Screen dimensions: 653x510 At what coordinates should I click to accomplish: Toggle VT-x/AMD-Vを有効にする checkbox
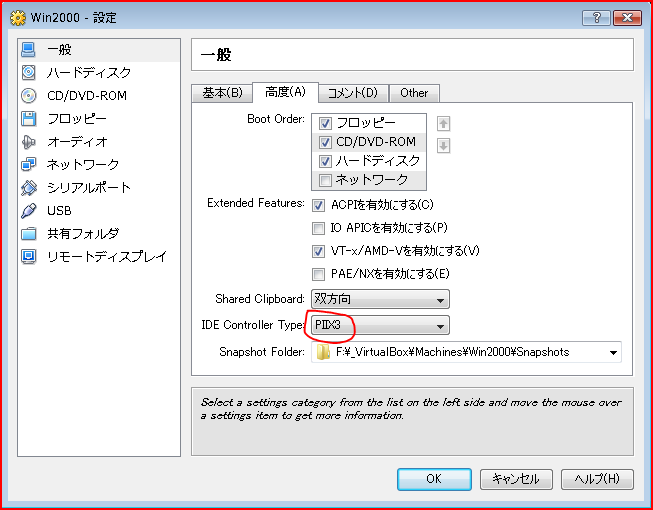(x=318, y=251)
